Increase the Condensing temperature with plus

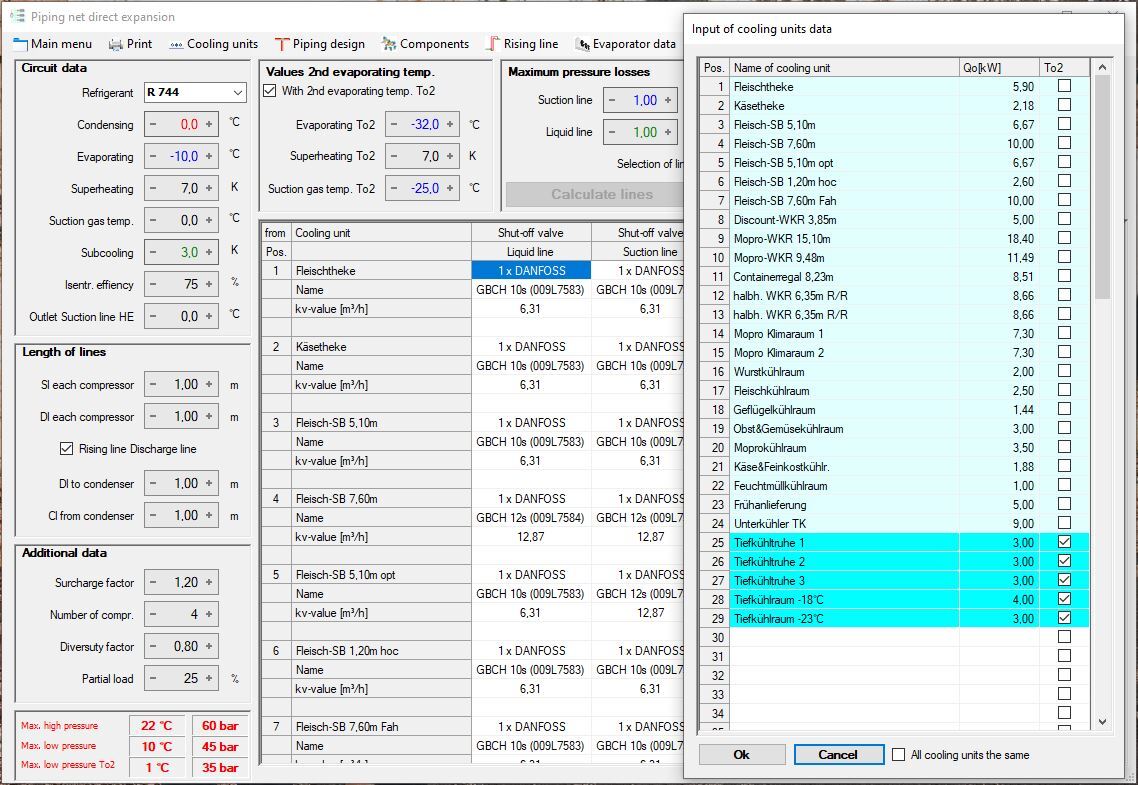[x=209, y=125]
